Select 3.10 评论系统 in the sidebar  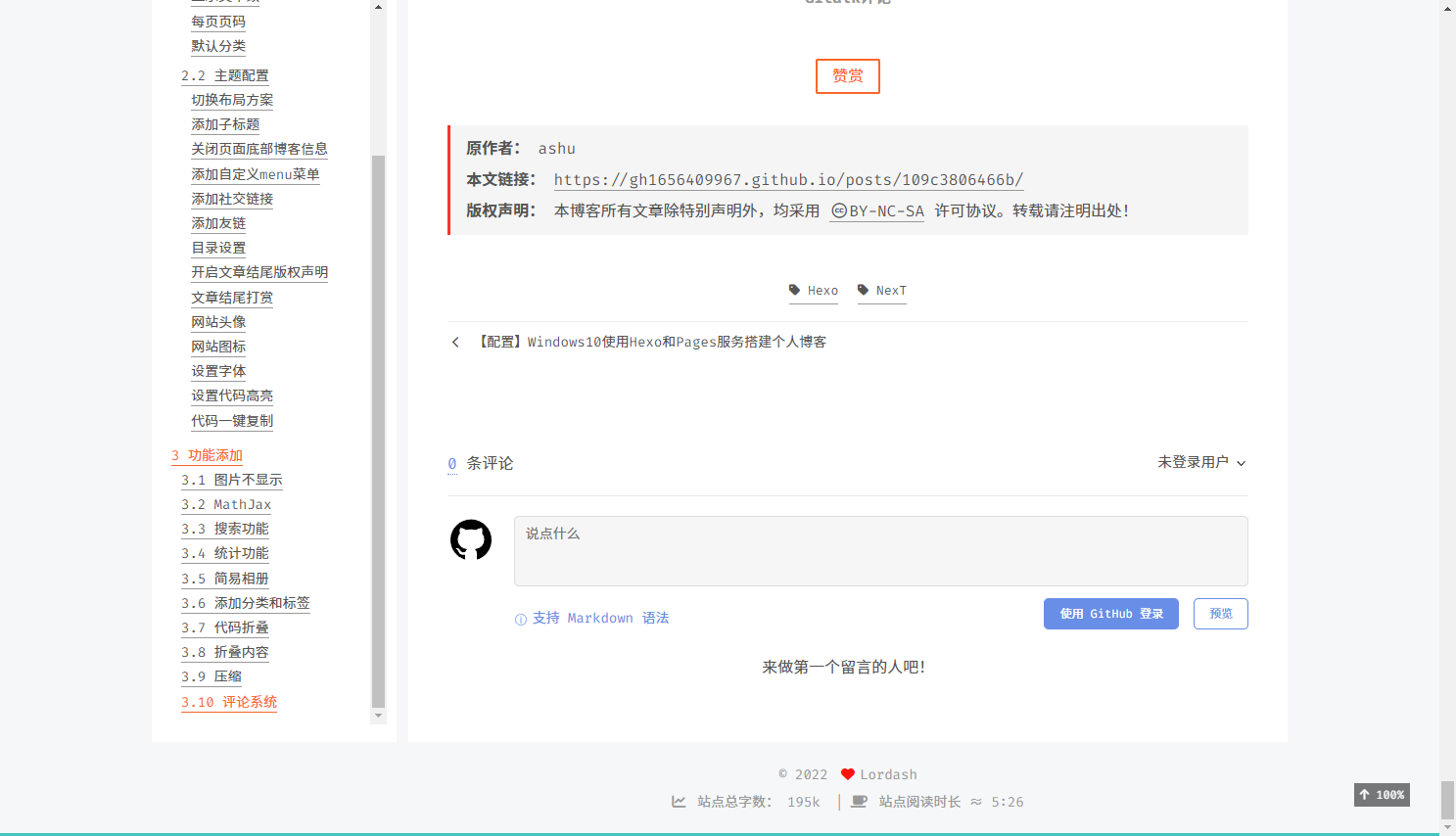click(228, 702)
